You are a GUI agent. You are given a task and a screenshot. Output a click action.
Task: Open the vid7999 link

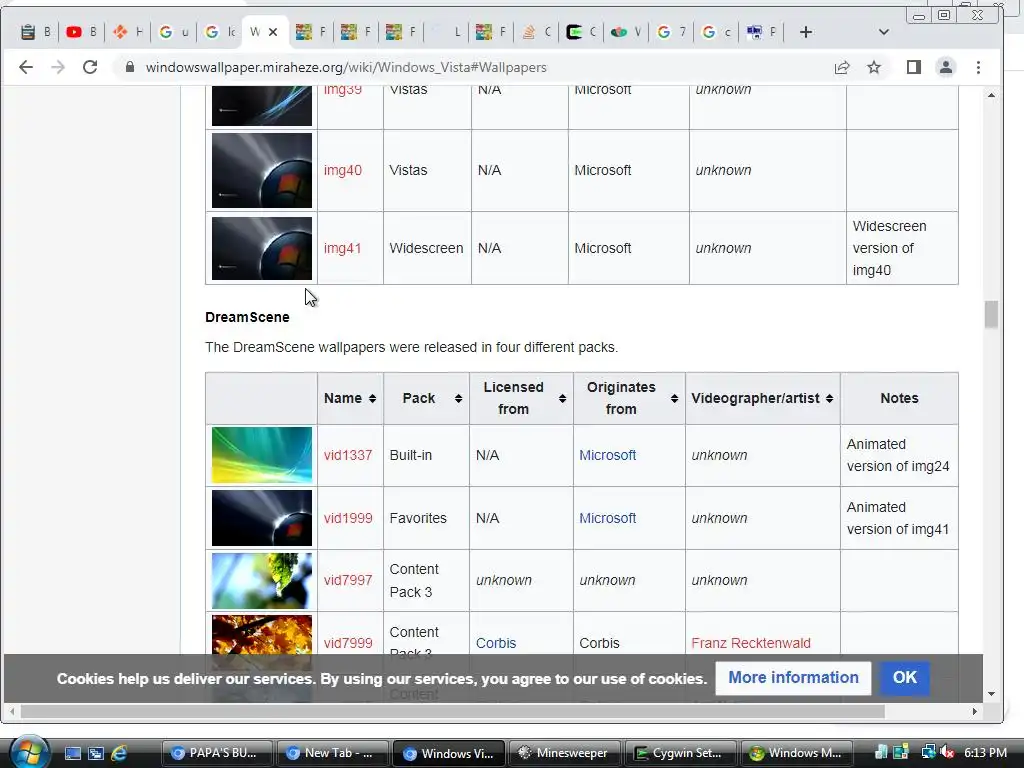click(348, 643)
